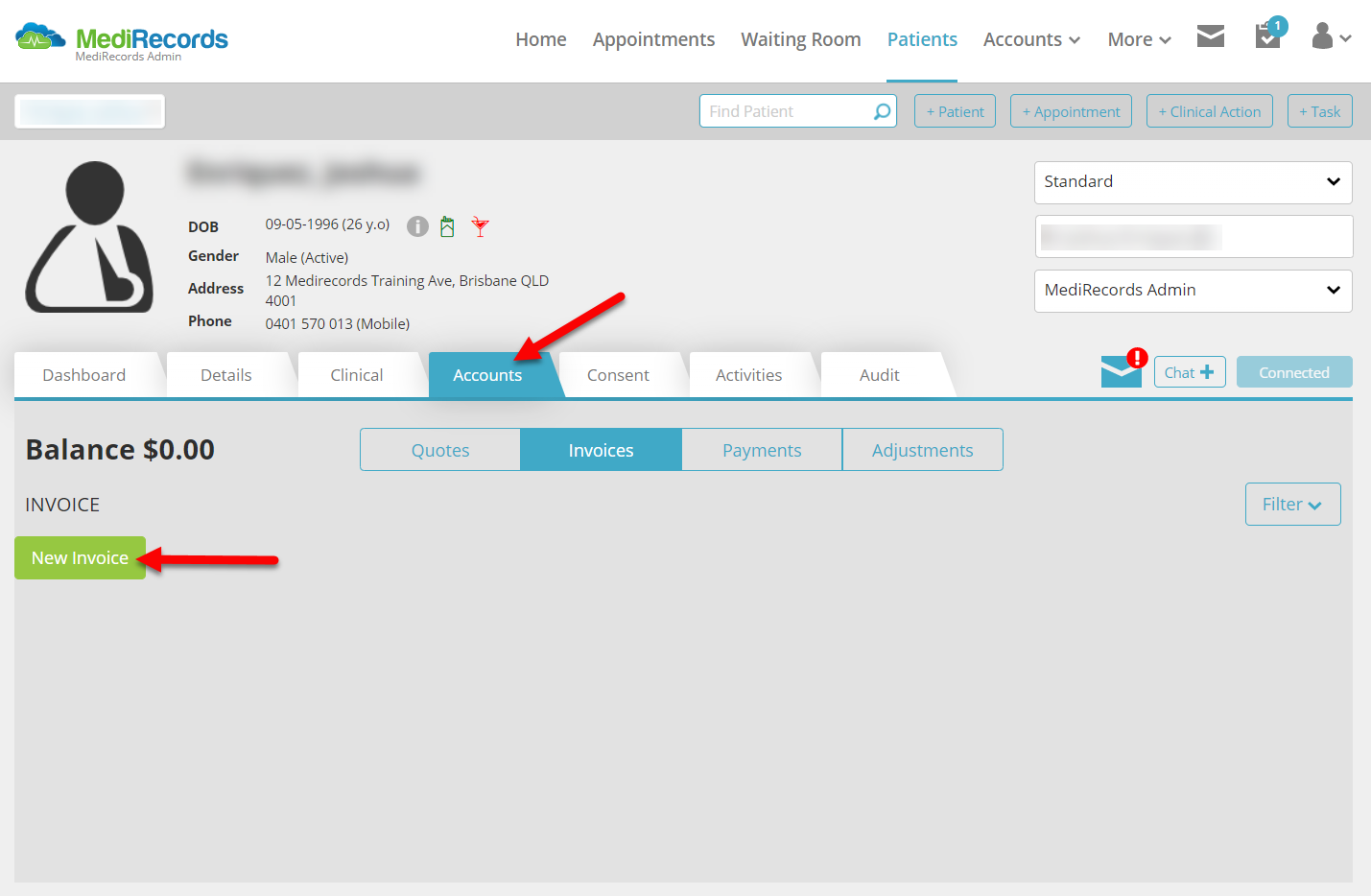Select Patients in the navigation bar
1371x896 pixels.
(x=922, y=39)
